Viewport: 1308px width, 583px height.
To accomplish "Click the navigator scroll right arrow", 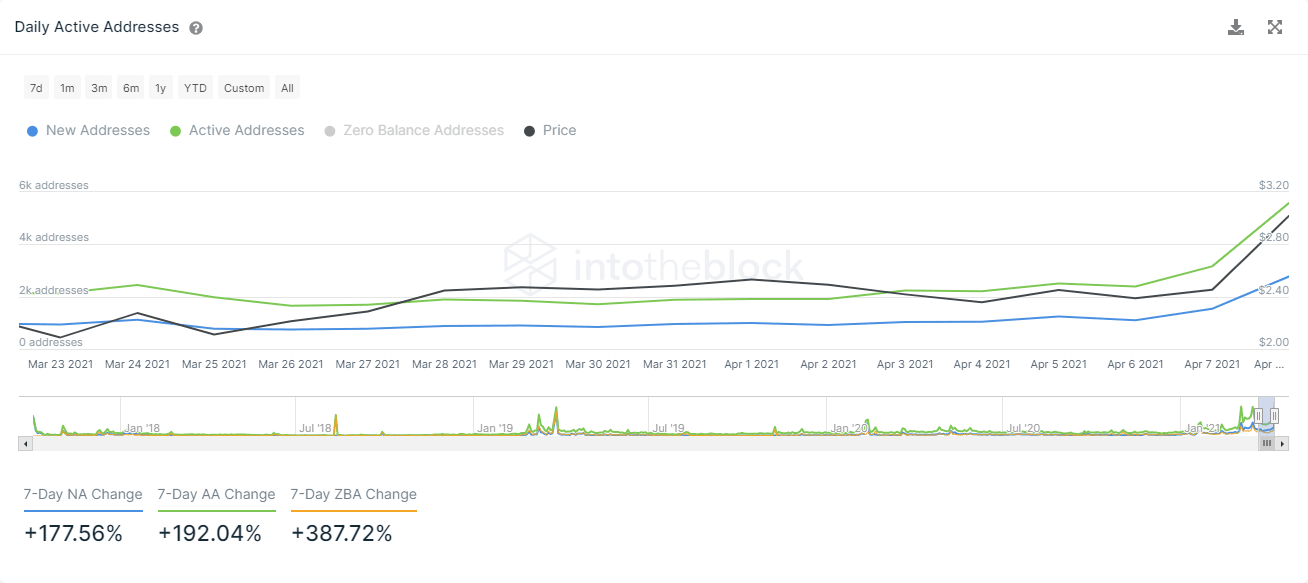I will click(1283, 443).
